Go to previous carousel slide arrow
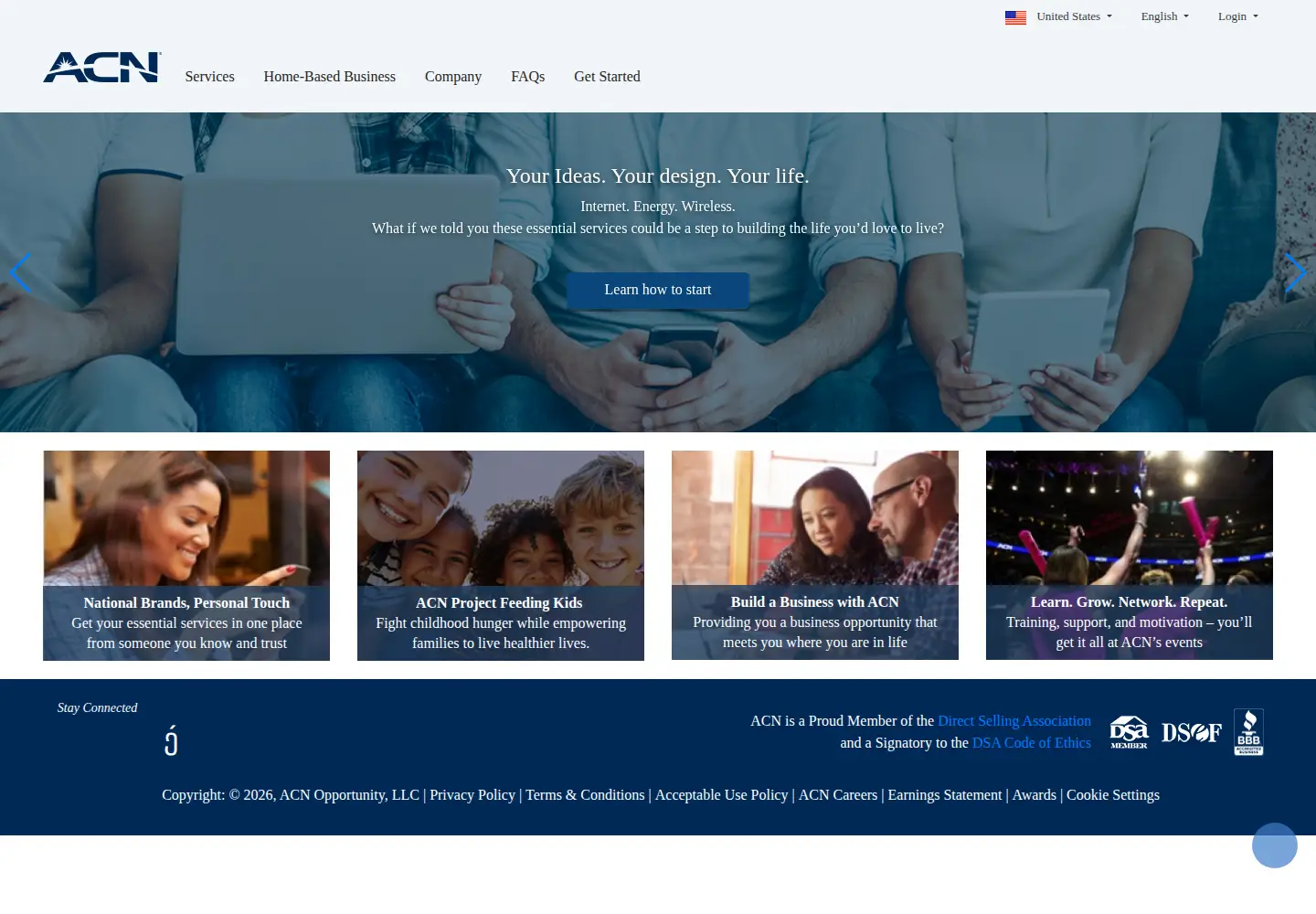The image size is (1316, 914). (20, 272)
